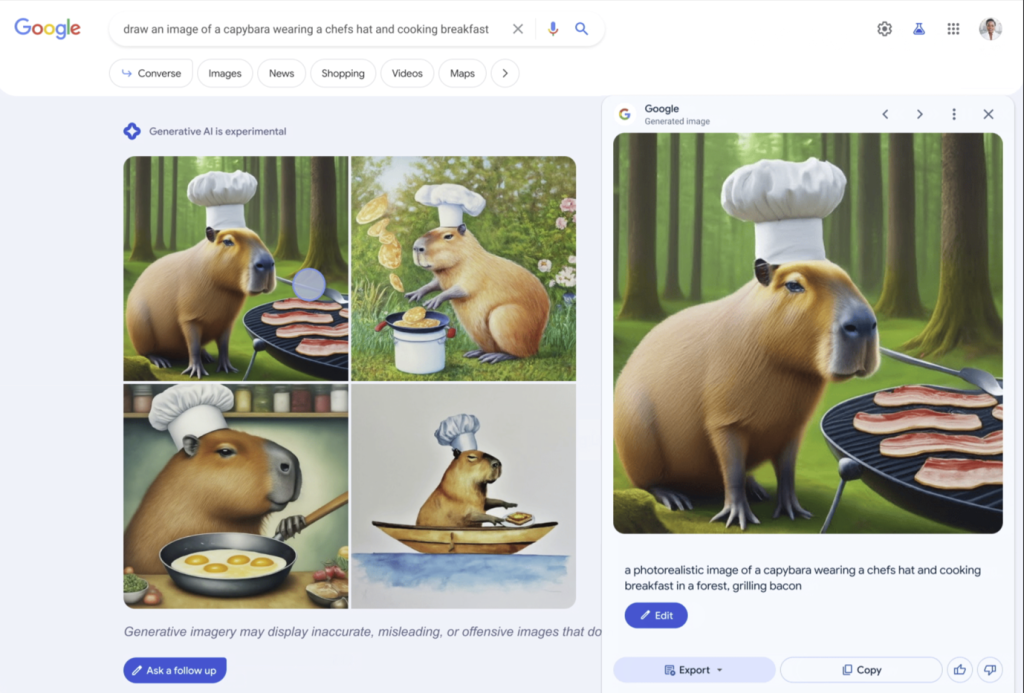
Task: Click the Edit button under the image prompt
Action: [x=656, y=615]
